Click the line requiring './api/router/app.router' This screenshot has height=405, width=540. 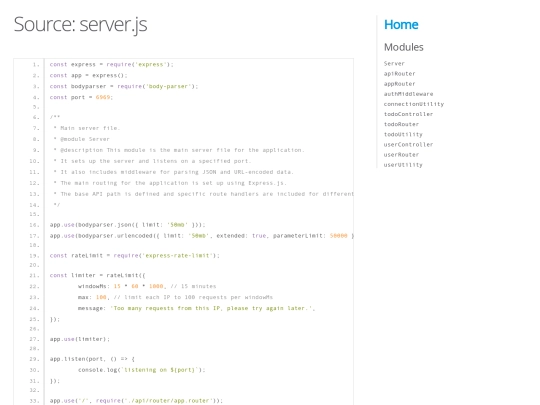[136, 401]
